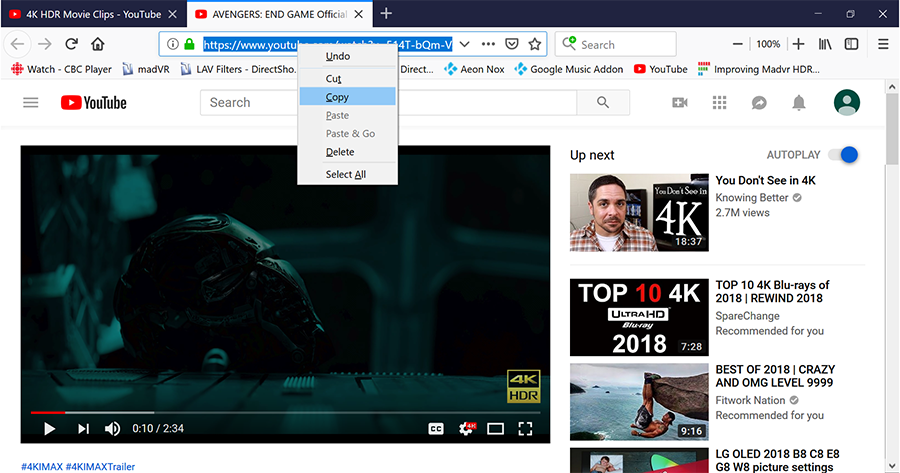
Task: Toggle the Autoplay switch
Action: pyautogui.click(x=843, y=154)
